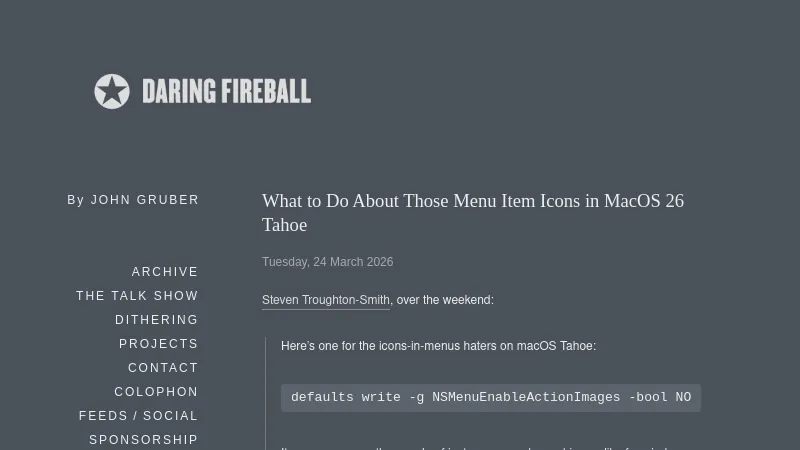
Task: Navigate to Projects
Action: click(x=158, y=344)
